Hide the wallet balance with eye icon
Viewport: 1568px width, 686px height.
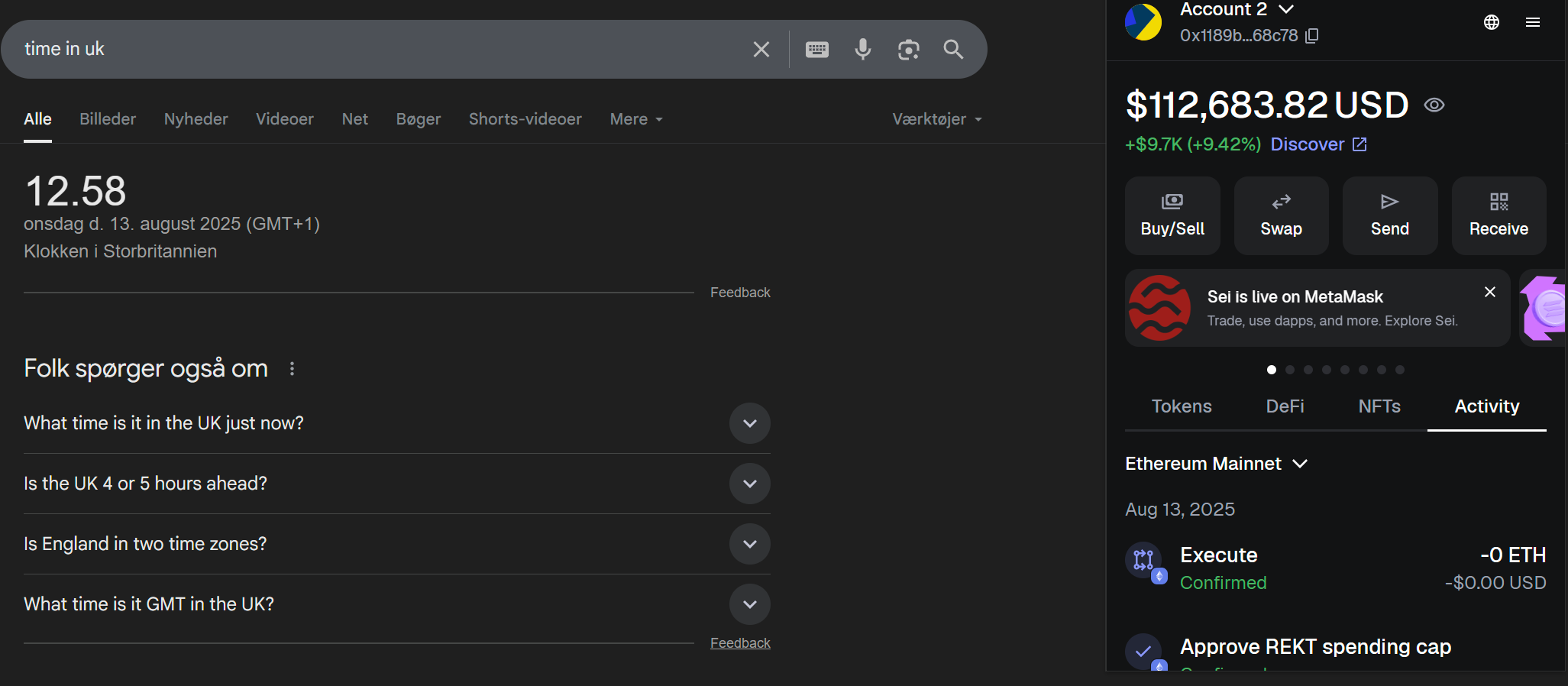tap(1434, 105)
